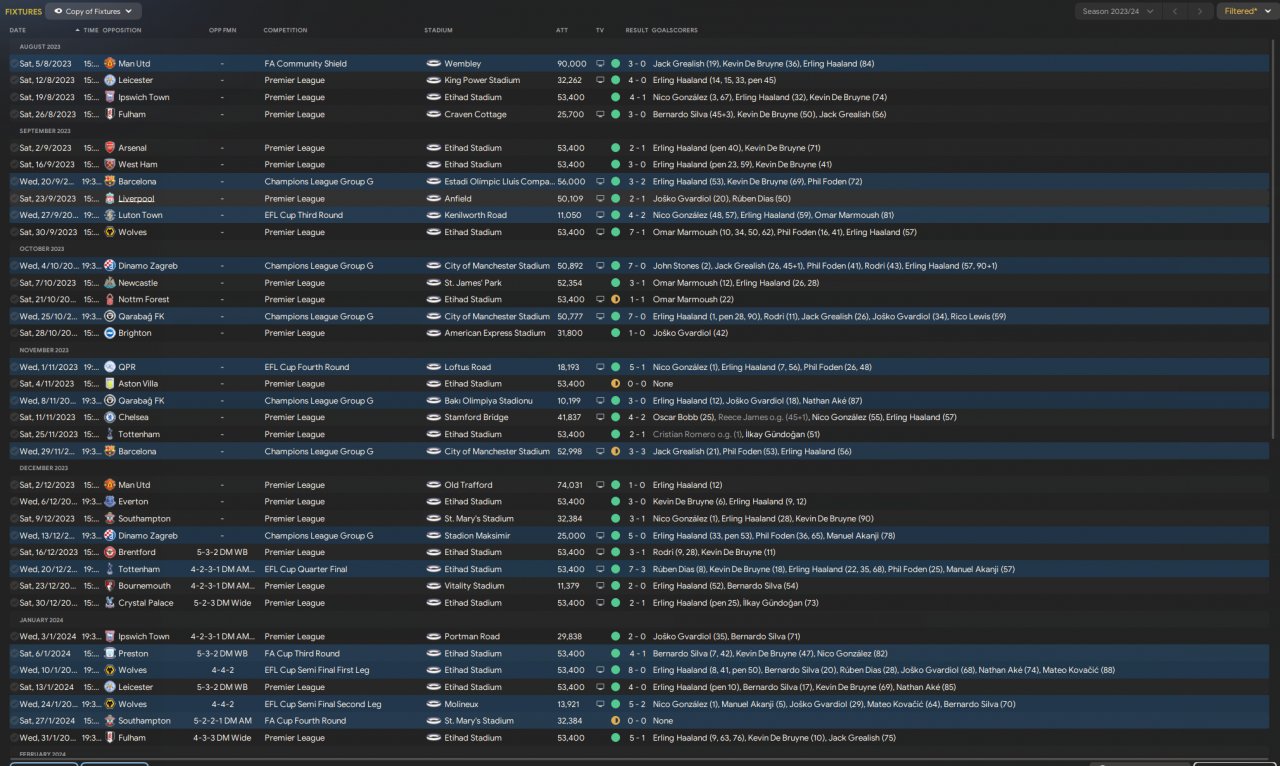The height and width of the screenshot is (766, 1280).
Task: Click the 5-2-2-1 DM AM formation cell
Action: pos(222,721)
